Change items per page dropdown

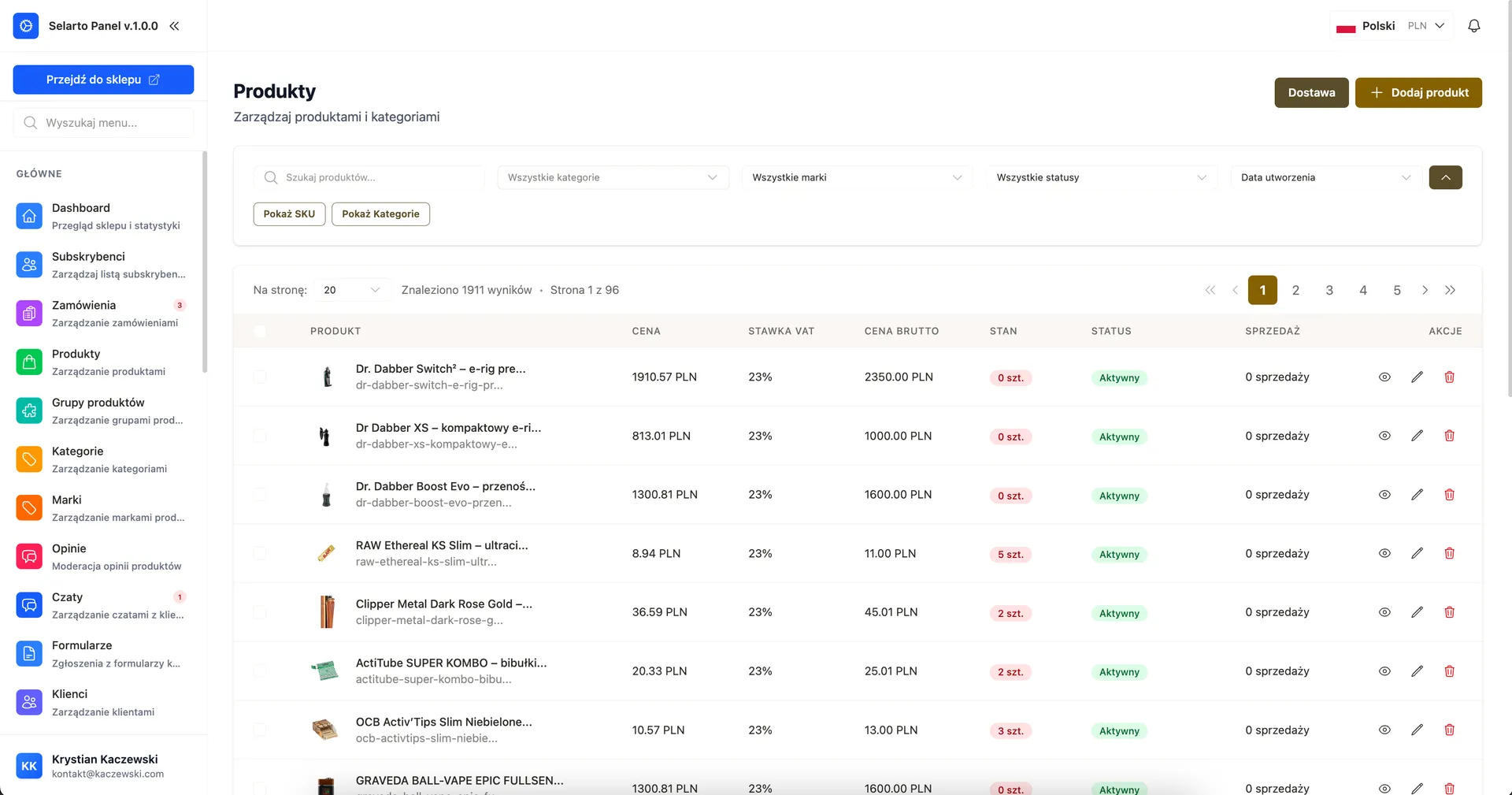pos(351,290)
